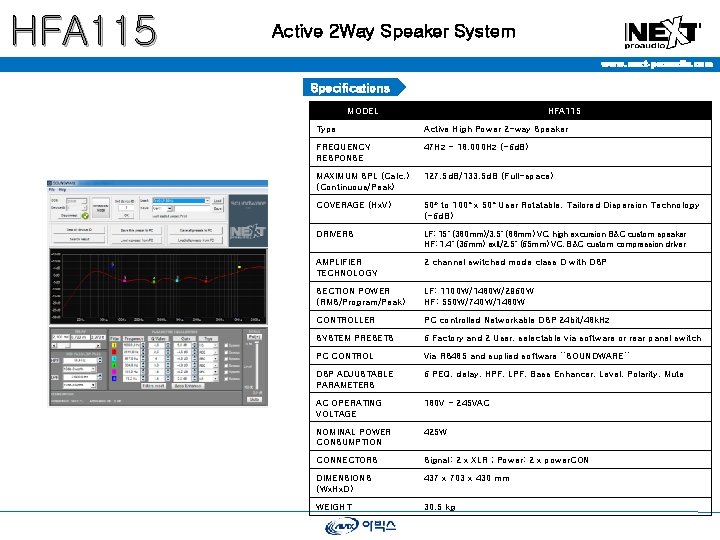Click the yellow filter 1 color swatch
Viewport: 720px width, 540px height.
(114, 345)
